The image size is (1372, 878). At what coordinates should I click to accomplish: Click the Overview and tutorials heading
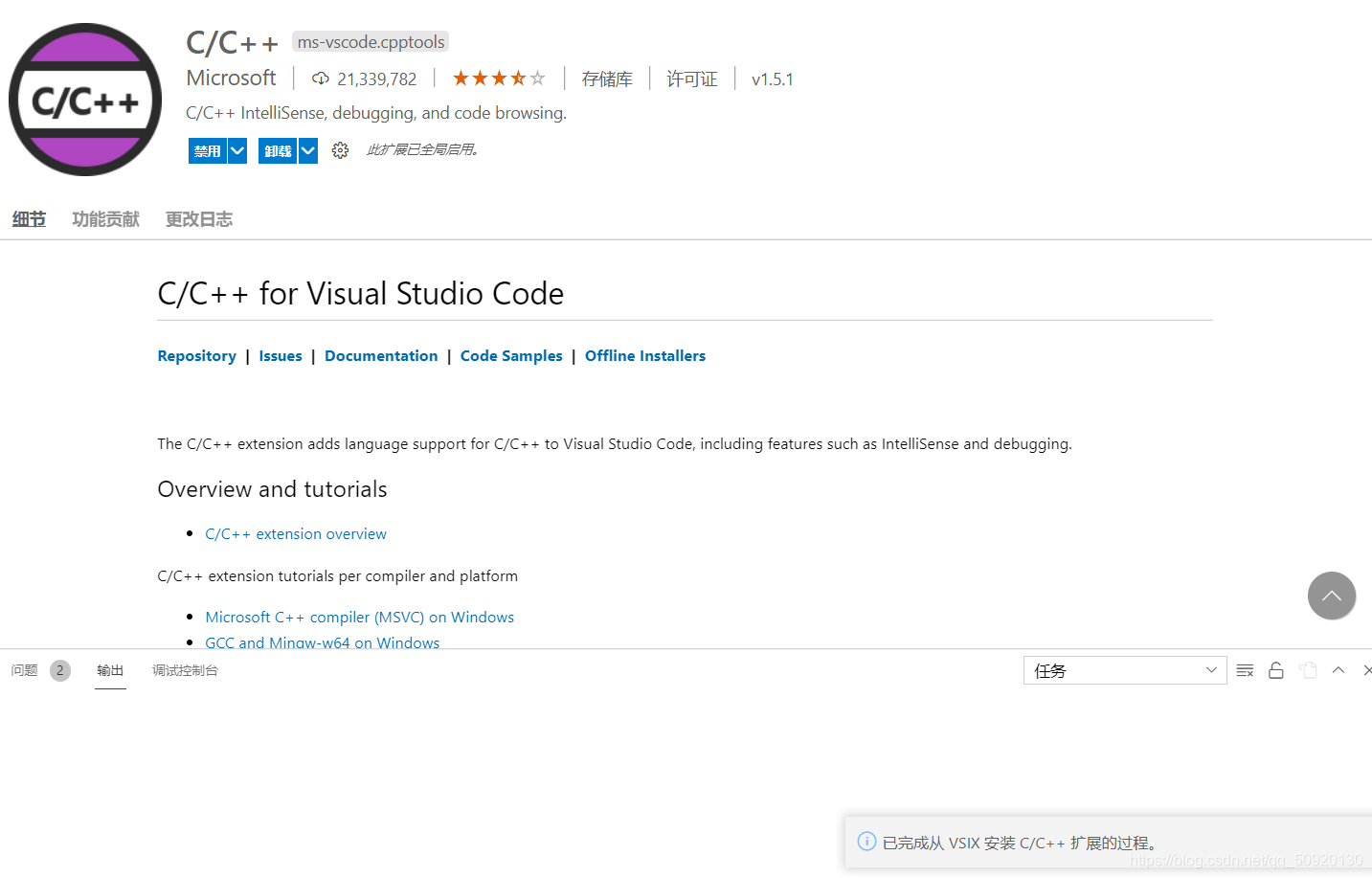tap(272, 489)
